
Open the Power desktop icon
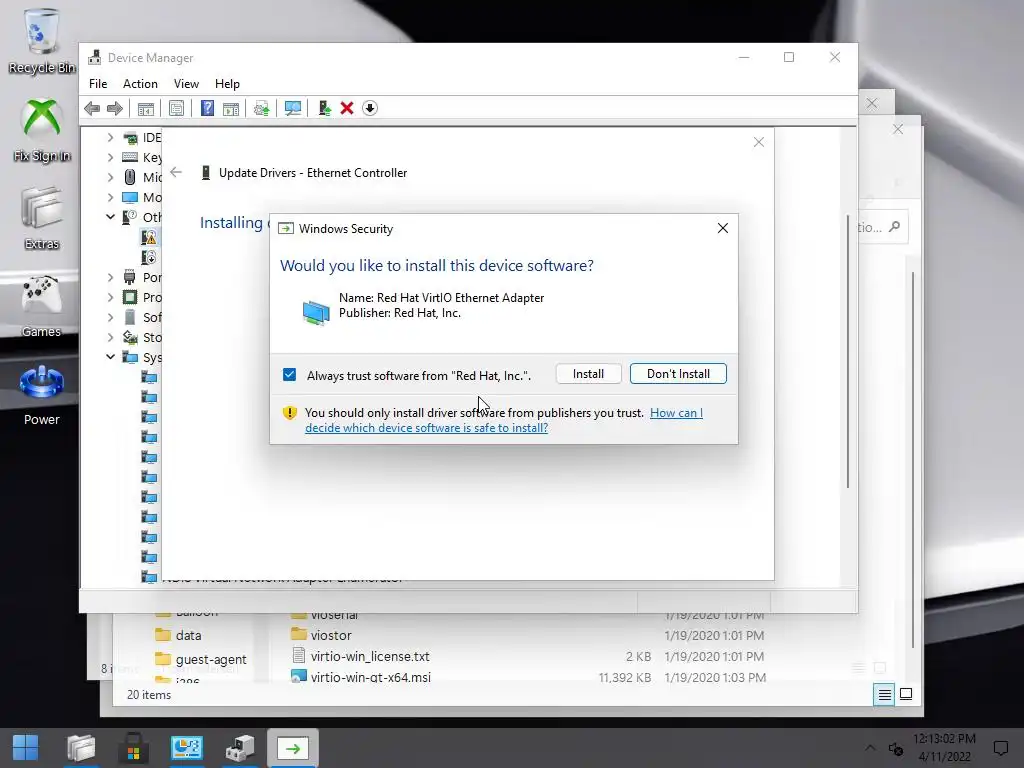(x=42, y=394)
